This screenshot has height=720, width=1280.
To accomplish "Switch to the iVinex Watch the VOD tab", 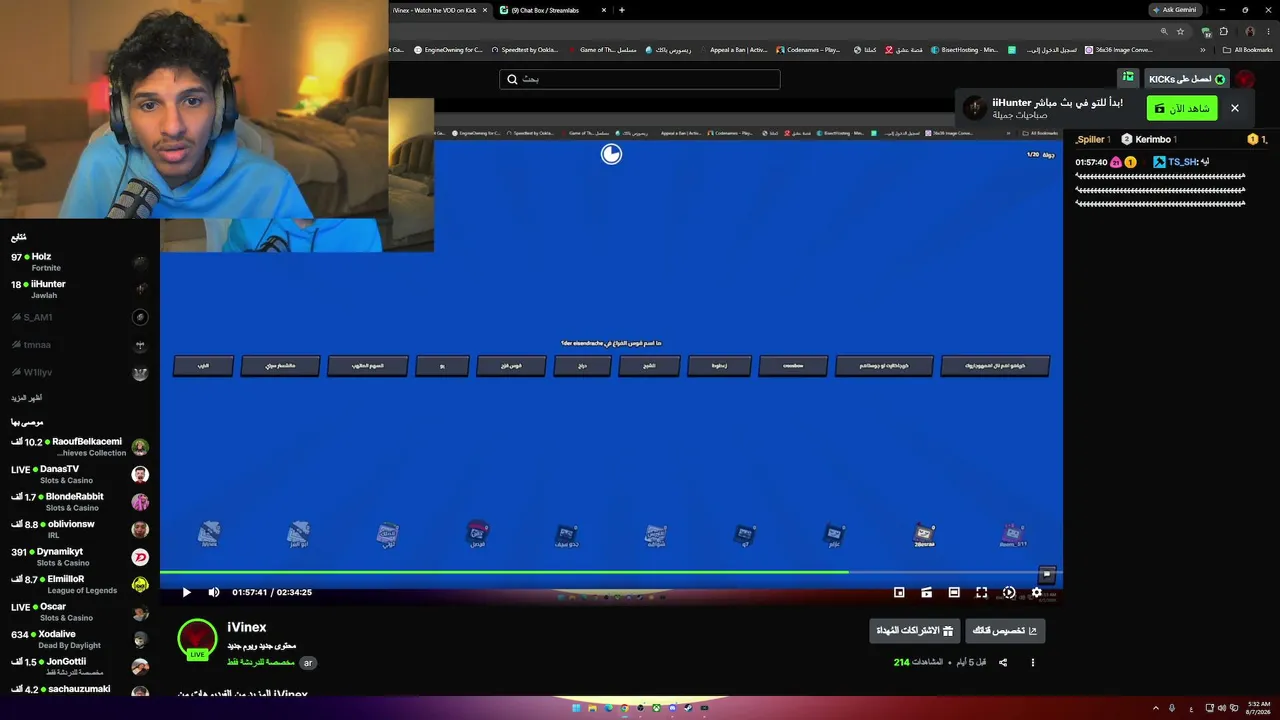I will (x=435, y=10).
